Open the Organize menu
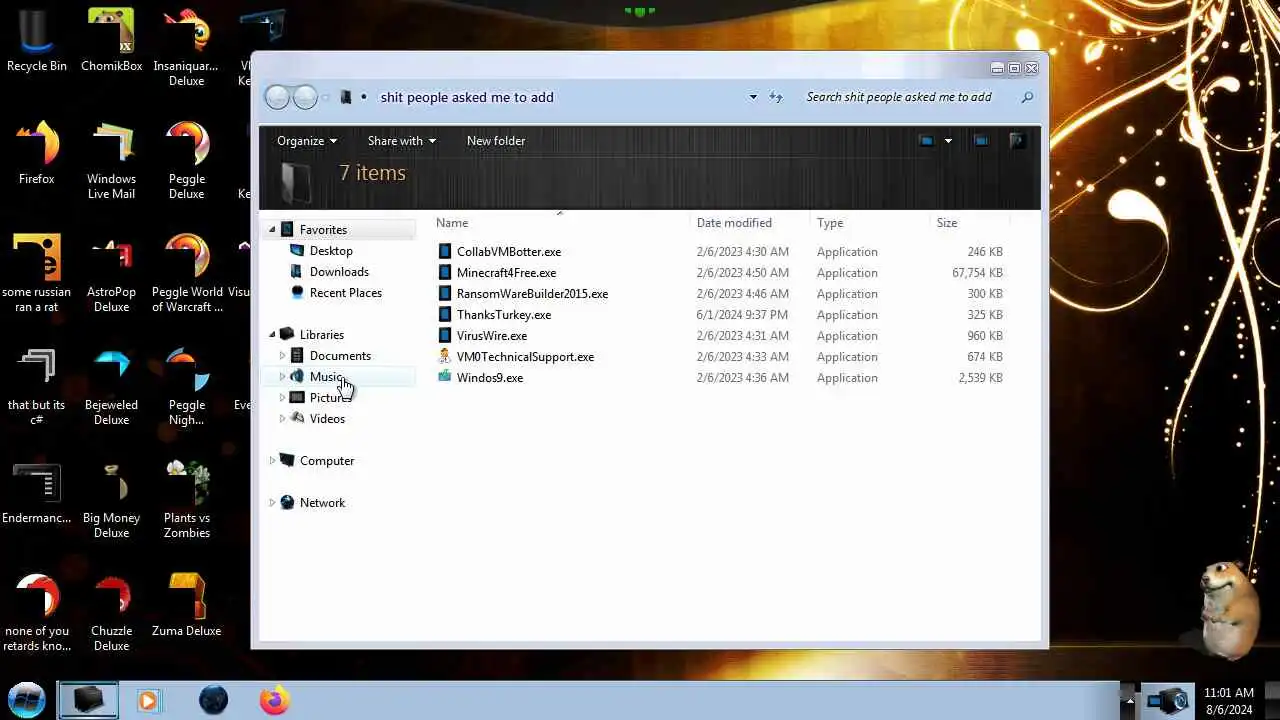 click(307, 141)
